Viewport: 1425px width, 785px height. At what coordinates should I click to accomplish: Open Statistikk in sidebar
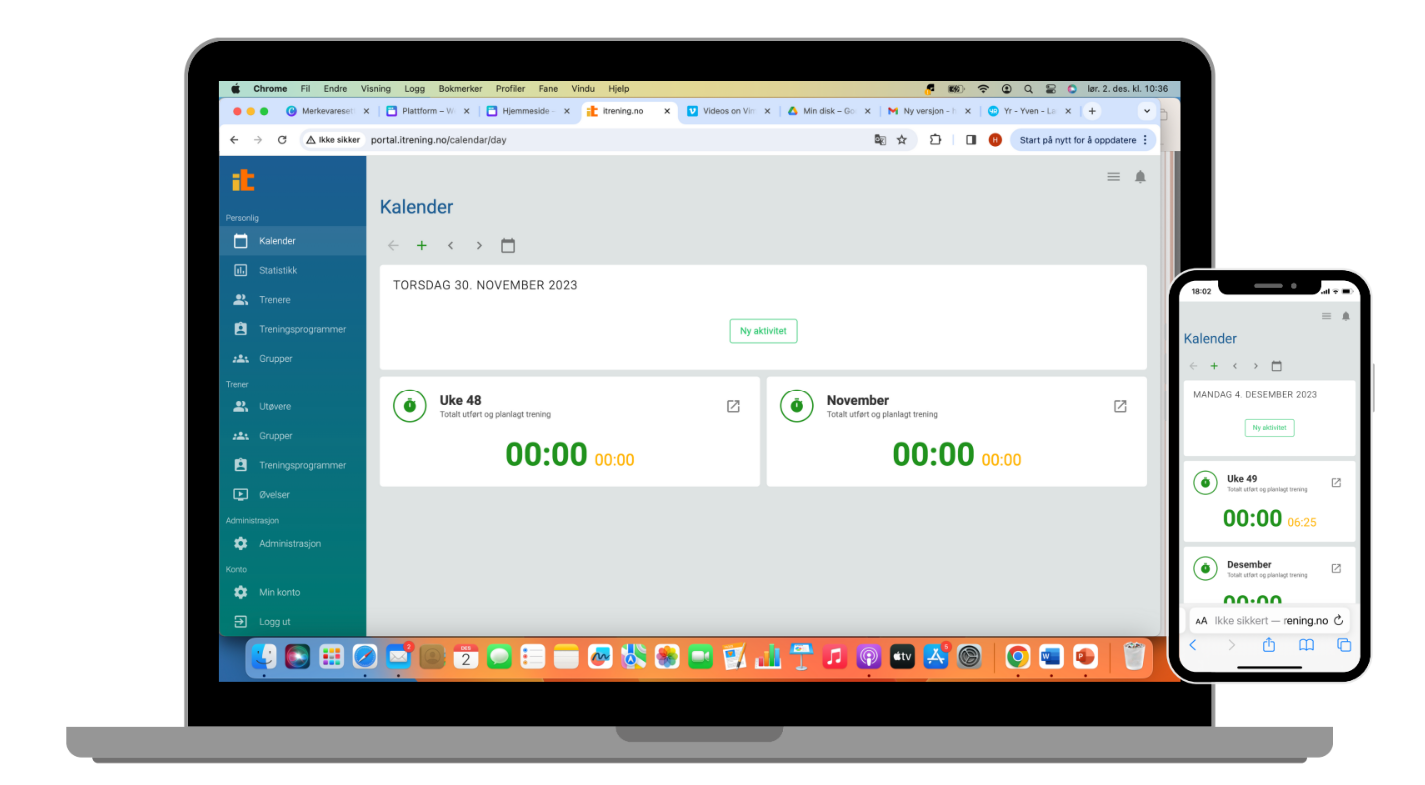277,270
